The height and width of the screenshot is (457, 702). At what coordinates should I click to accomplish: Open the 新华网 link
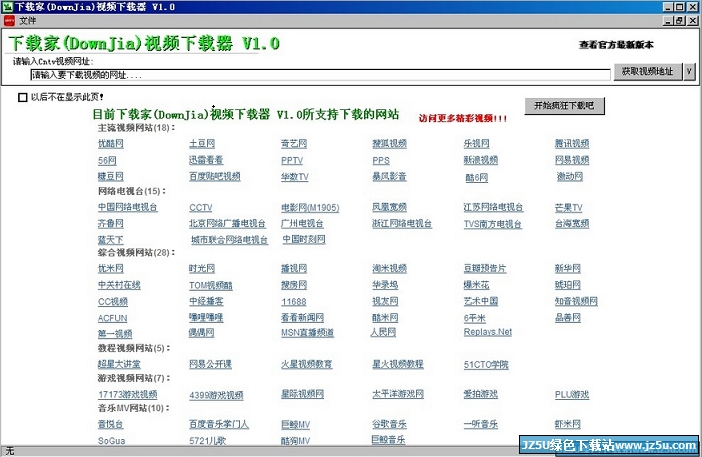click(x=568, y=269)
